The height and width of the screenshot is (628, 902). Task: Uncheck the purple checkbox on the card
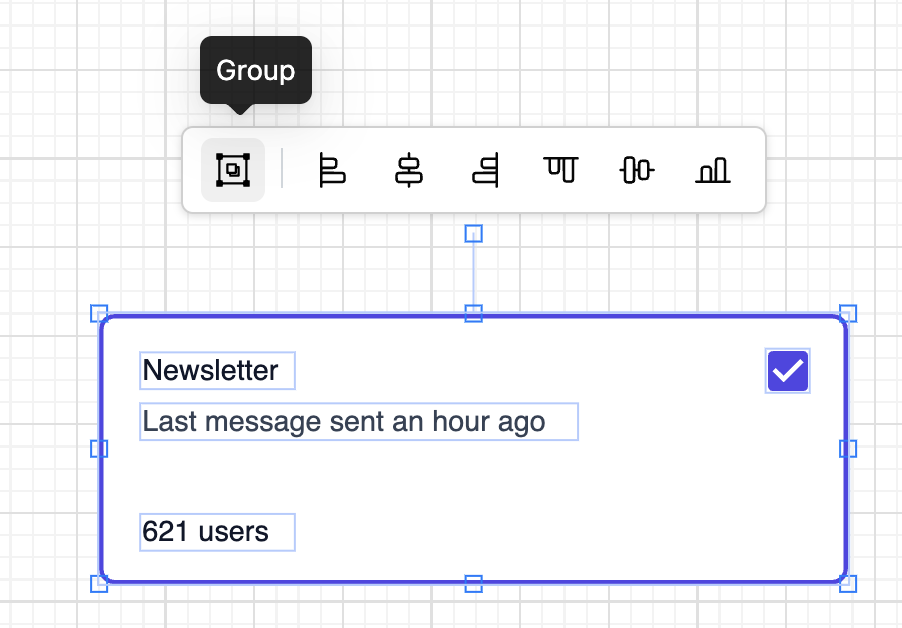tap(787, 370)
